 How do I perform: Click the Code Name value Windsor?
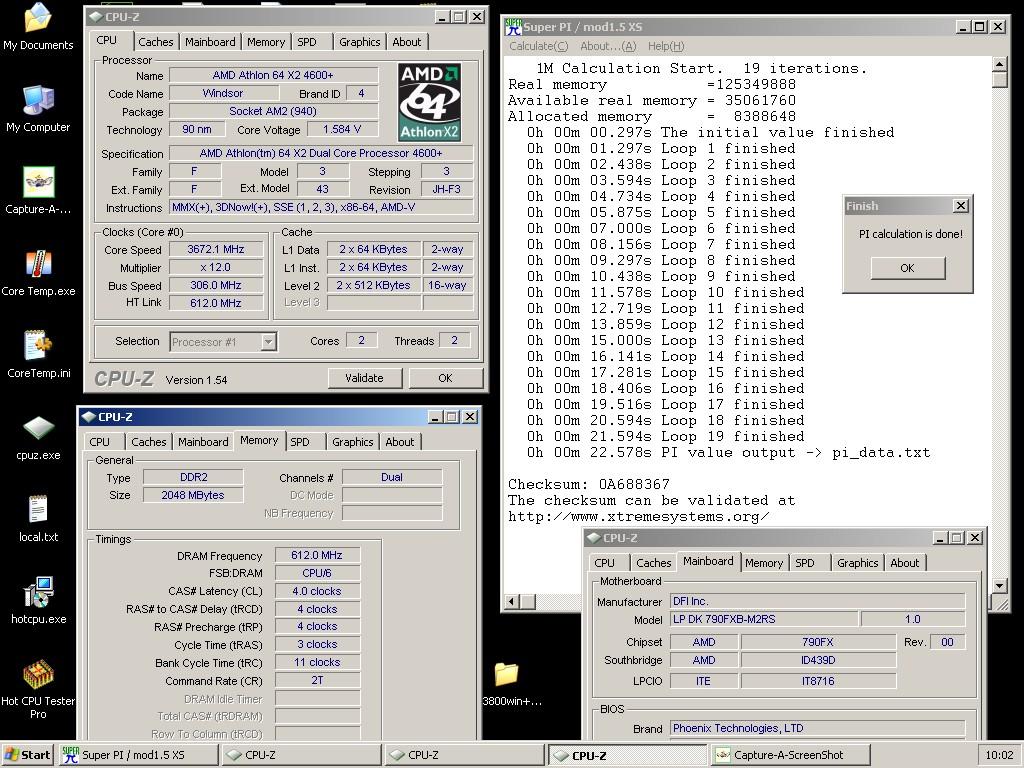tap(223, 93)
